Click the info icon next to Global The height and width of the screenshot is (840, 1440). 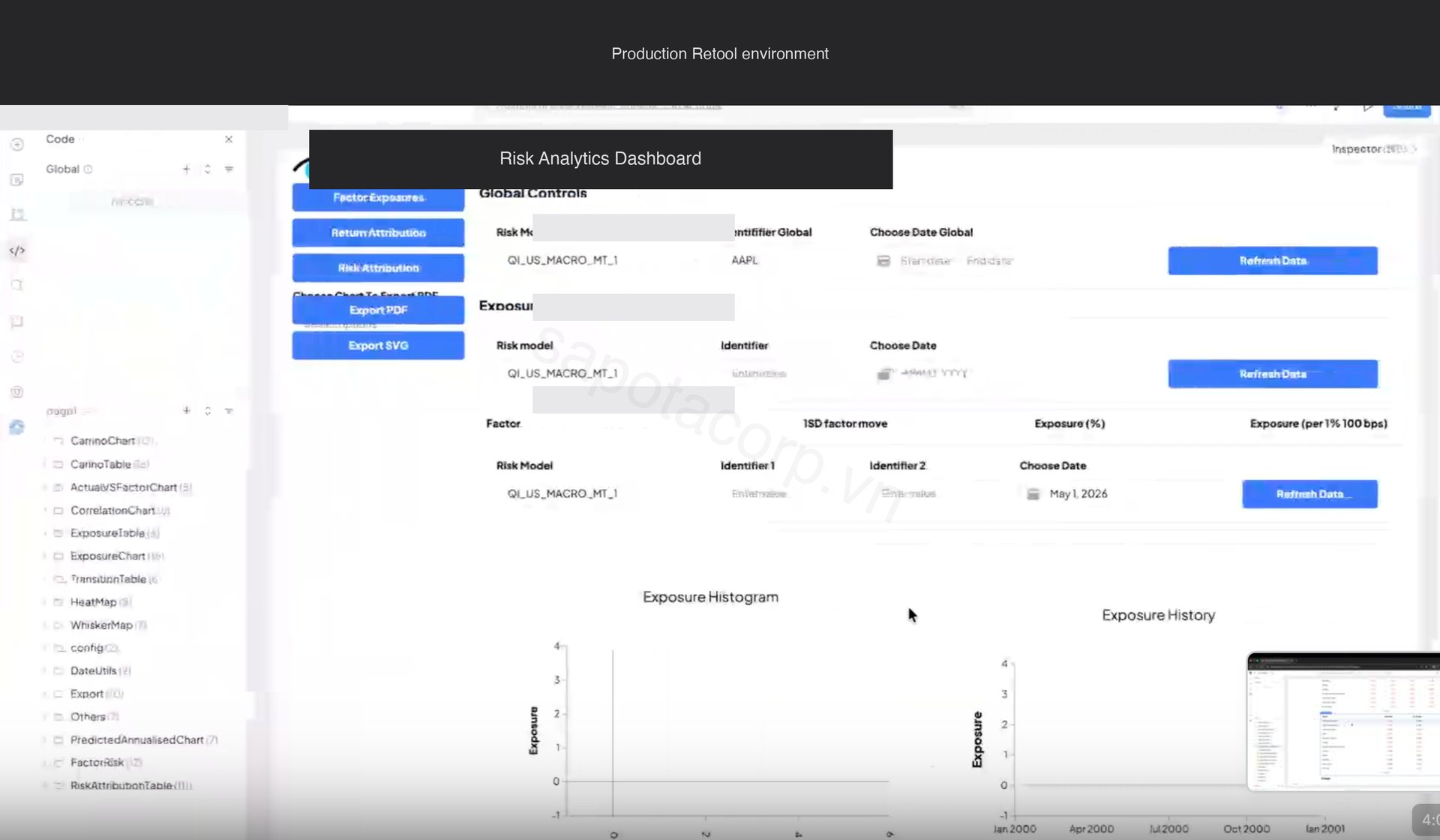(88, 169)
